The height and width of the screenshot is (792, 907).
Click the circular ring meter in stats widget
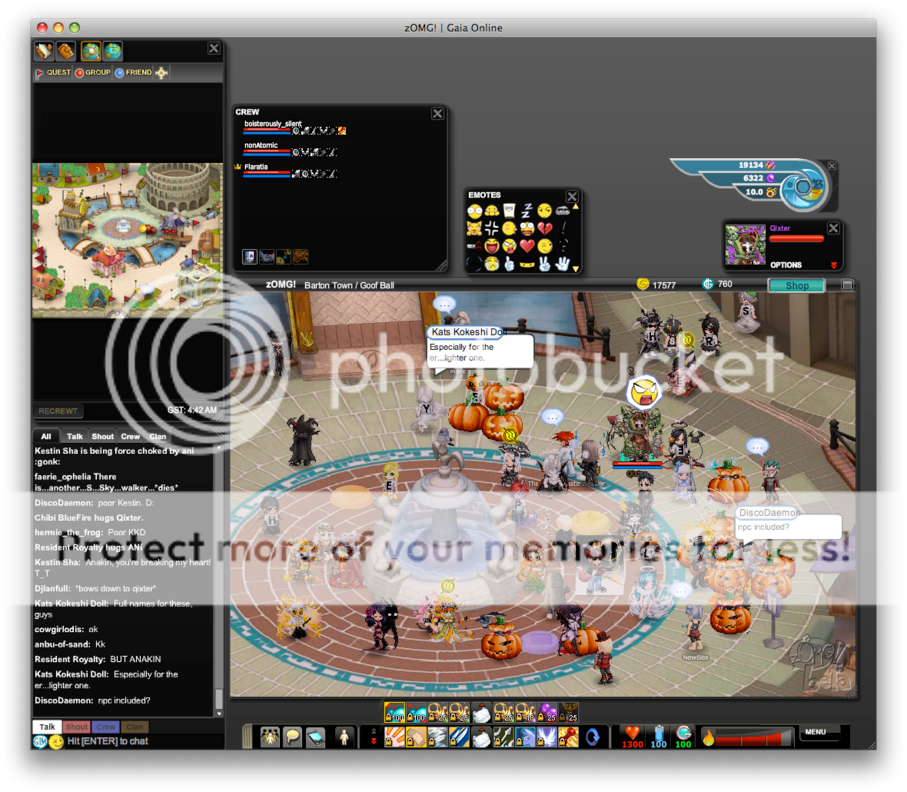pos(803,187)
